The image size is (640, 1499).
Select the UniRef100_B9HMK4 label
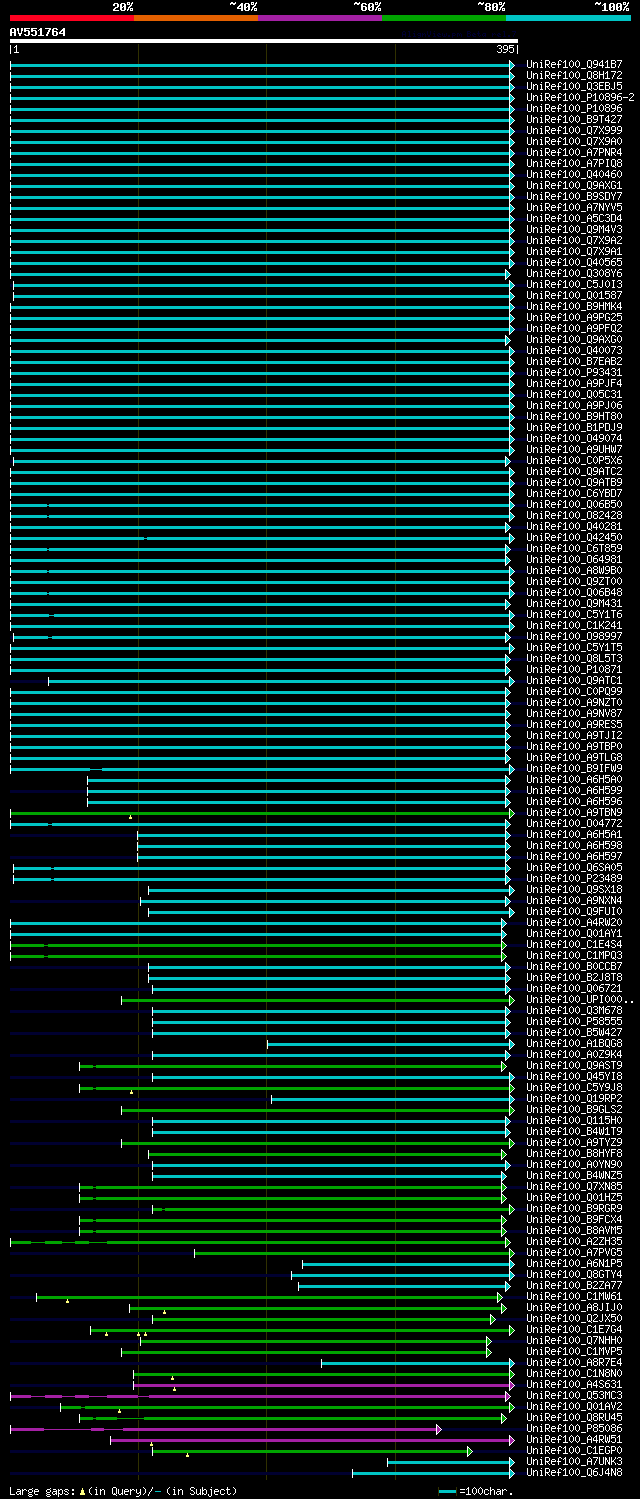tap(574, 306)
